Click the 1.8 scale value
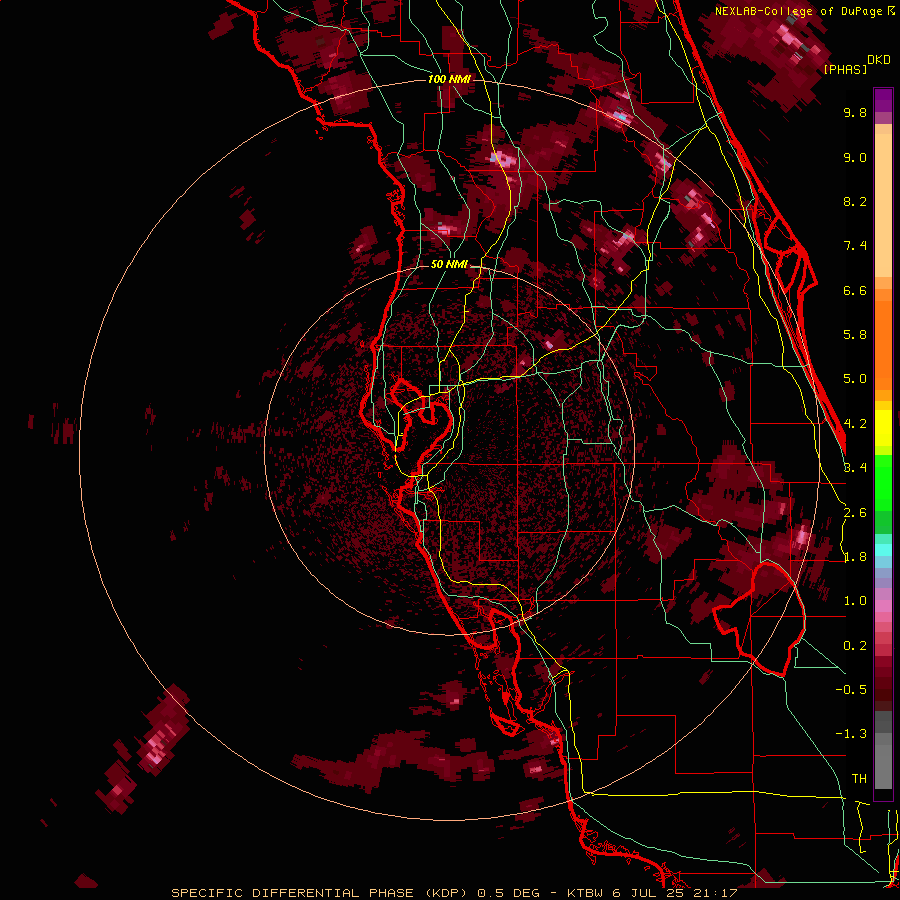The image size is (900, 900). (855, 557)
